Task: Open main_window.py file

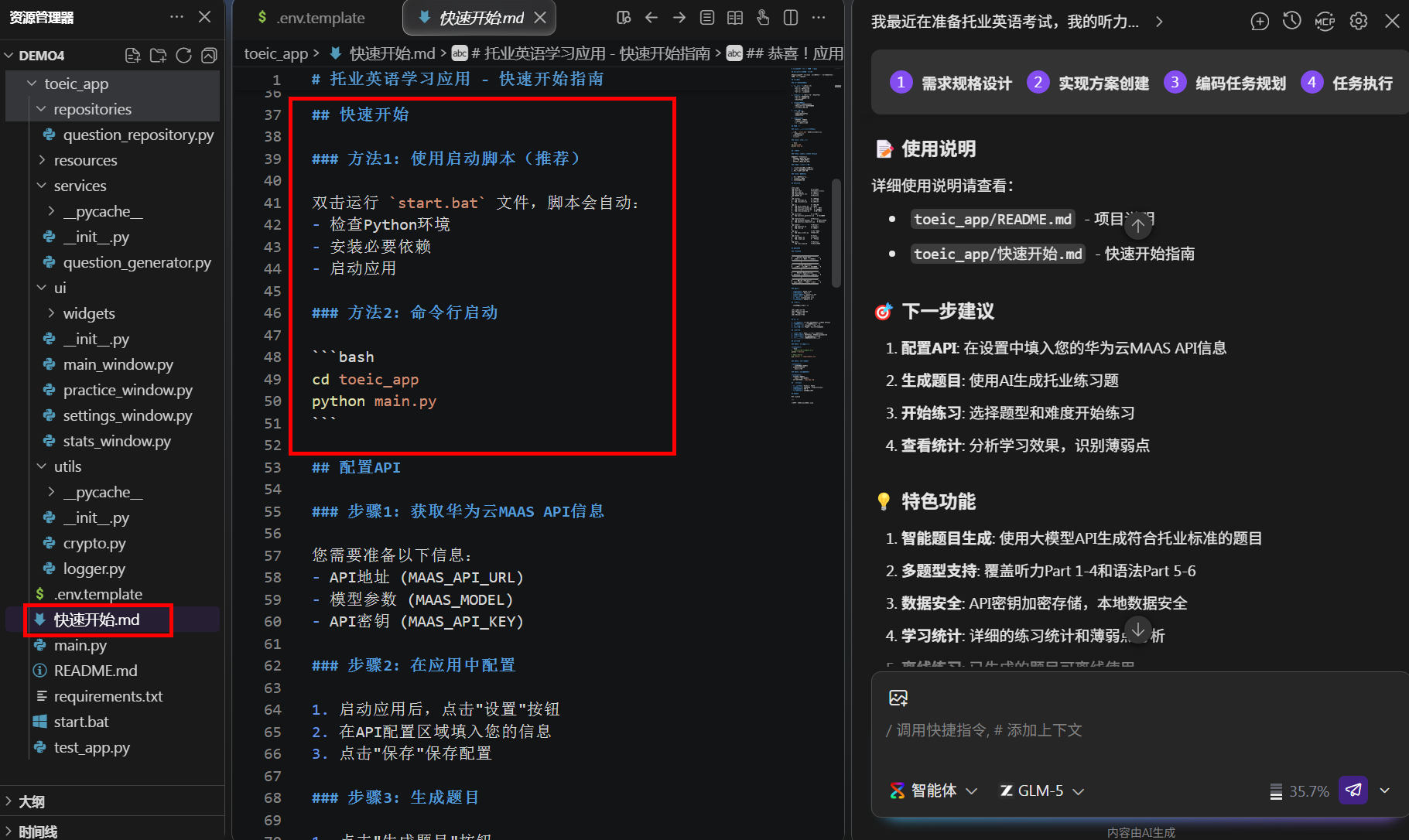Action: coord(118,364)
